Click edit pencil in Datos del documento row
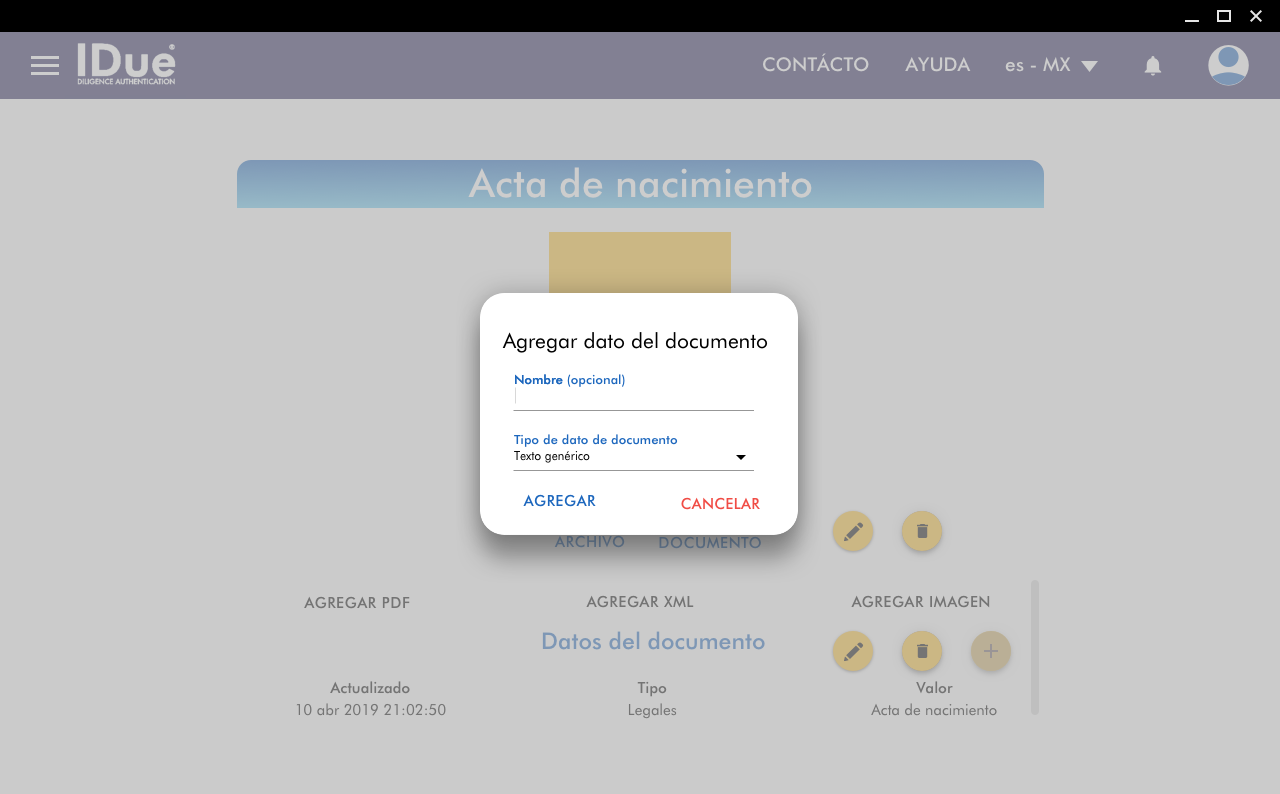Screen dimensions: 1280x794 [853, 651]
